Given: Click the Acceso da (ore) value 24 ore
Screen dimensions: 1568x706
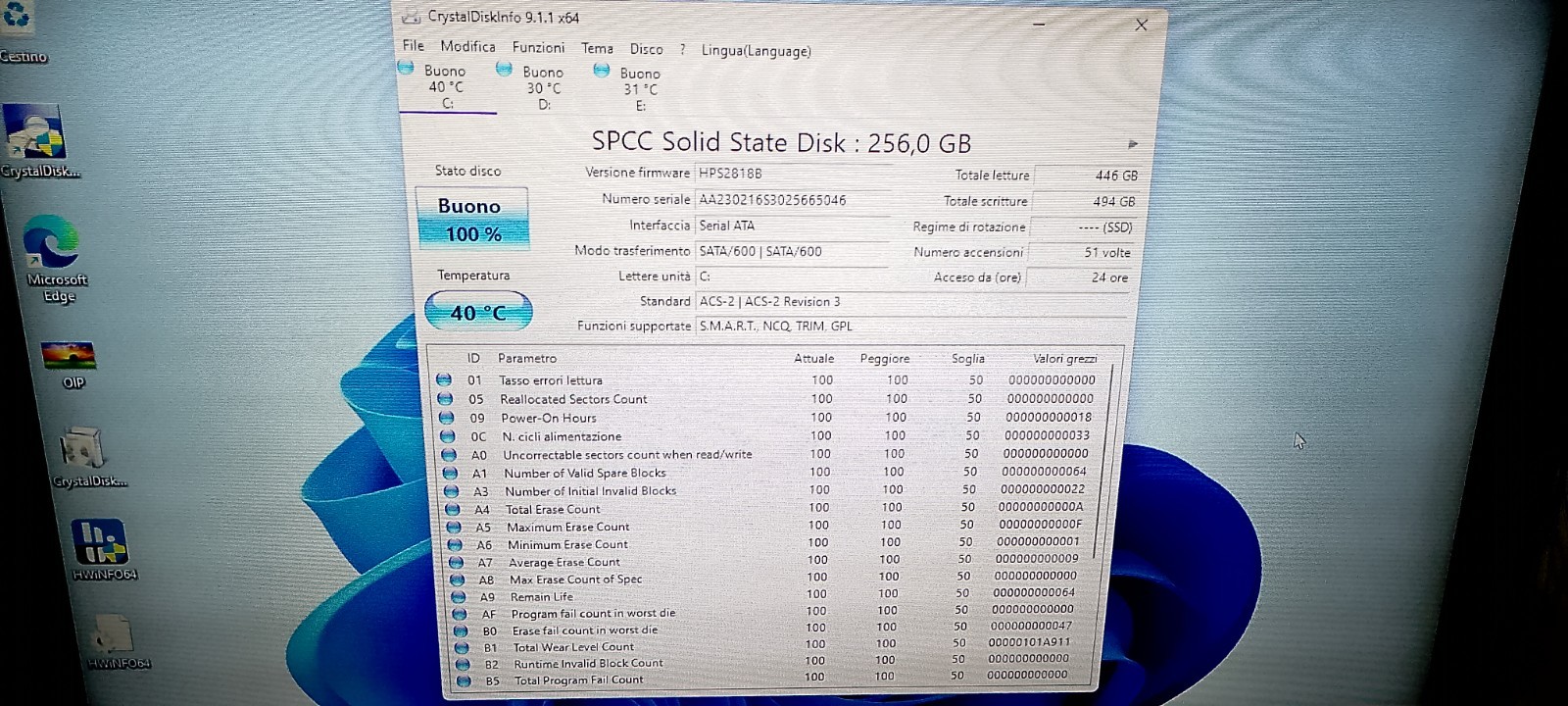Looking at the screenshot, I should pos(1079,277).
